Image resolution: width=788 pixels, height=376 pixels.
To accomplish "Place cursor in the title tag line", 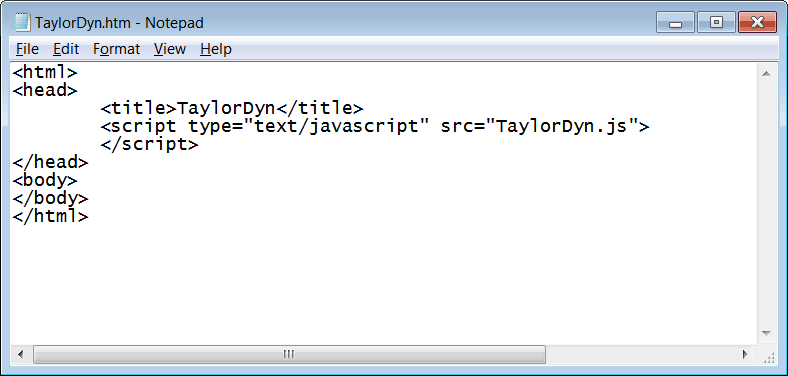I will point(232,108).
